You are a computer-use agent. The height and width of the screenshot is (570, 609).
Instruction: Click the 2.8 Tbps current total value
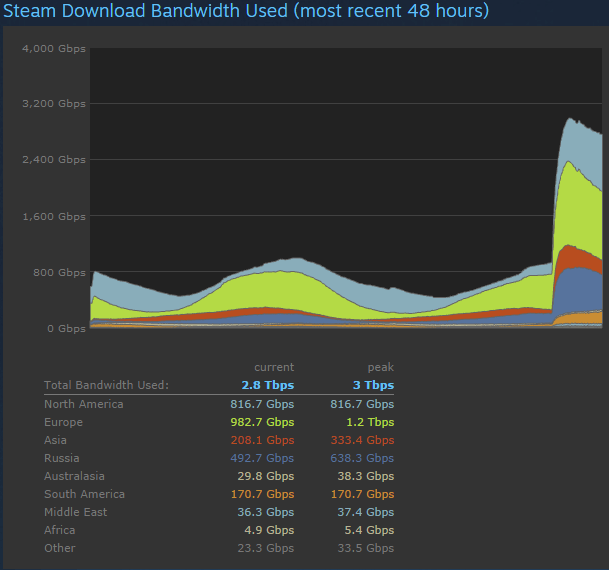(268, 385)
